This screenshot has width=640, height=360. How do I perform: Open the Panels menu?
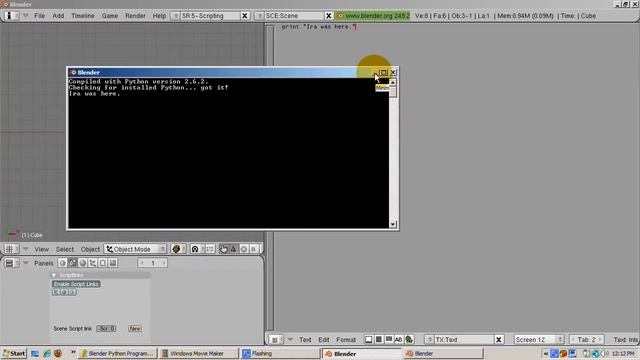(44, 263)
